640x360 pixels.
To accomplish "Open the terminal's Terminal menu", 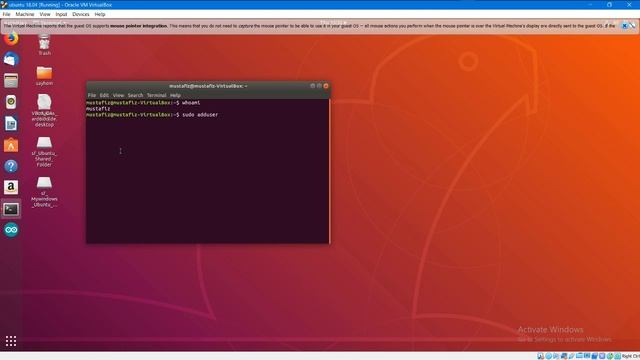I will pyautogui.click(x=157, y=95).
